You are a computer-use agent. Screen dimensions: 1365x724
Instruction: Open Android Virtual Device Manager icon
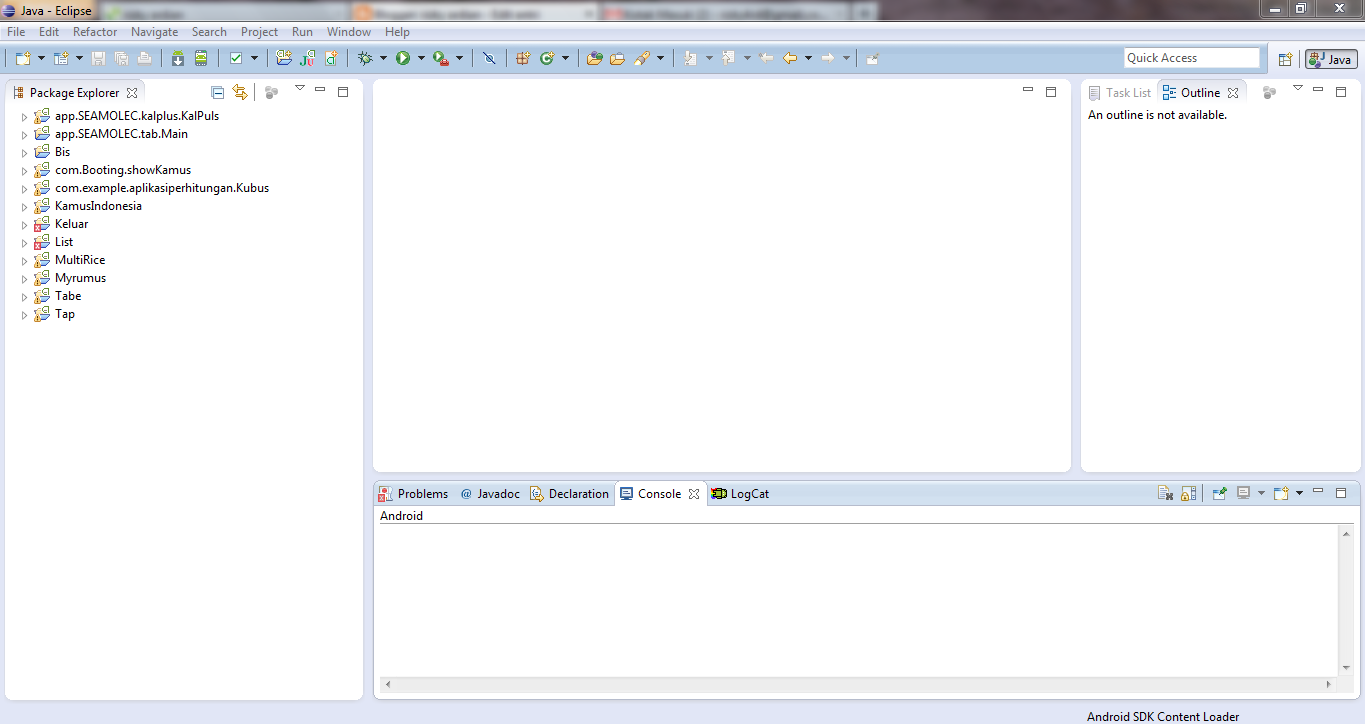point(201,59)
